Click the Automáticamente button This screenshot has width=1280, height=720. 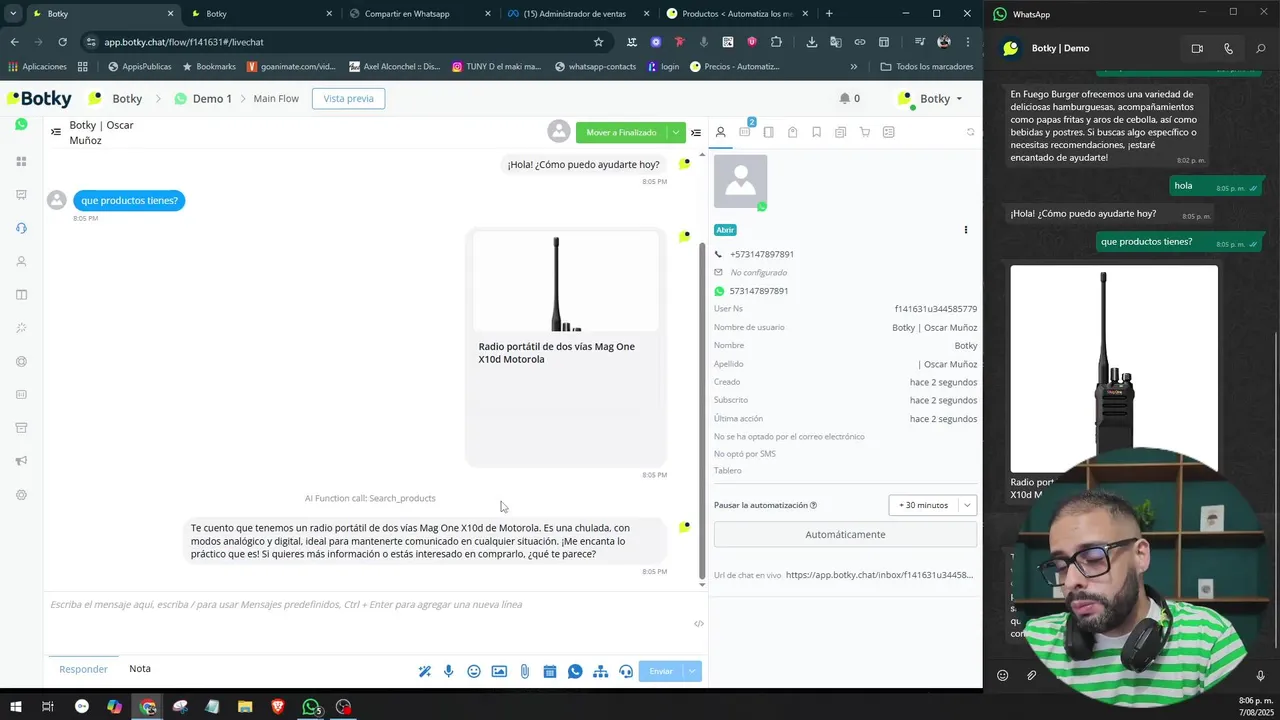[x=845, y=534]
